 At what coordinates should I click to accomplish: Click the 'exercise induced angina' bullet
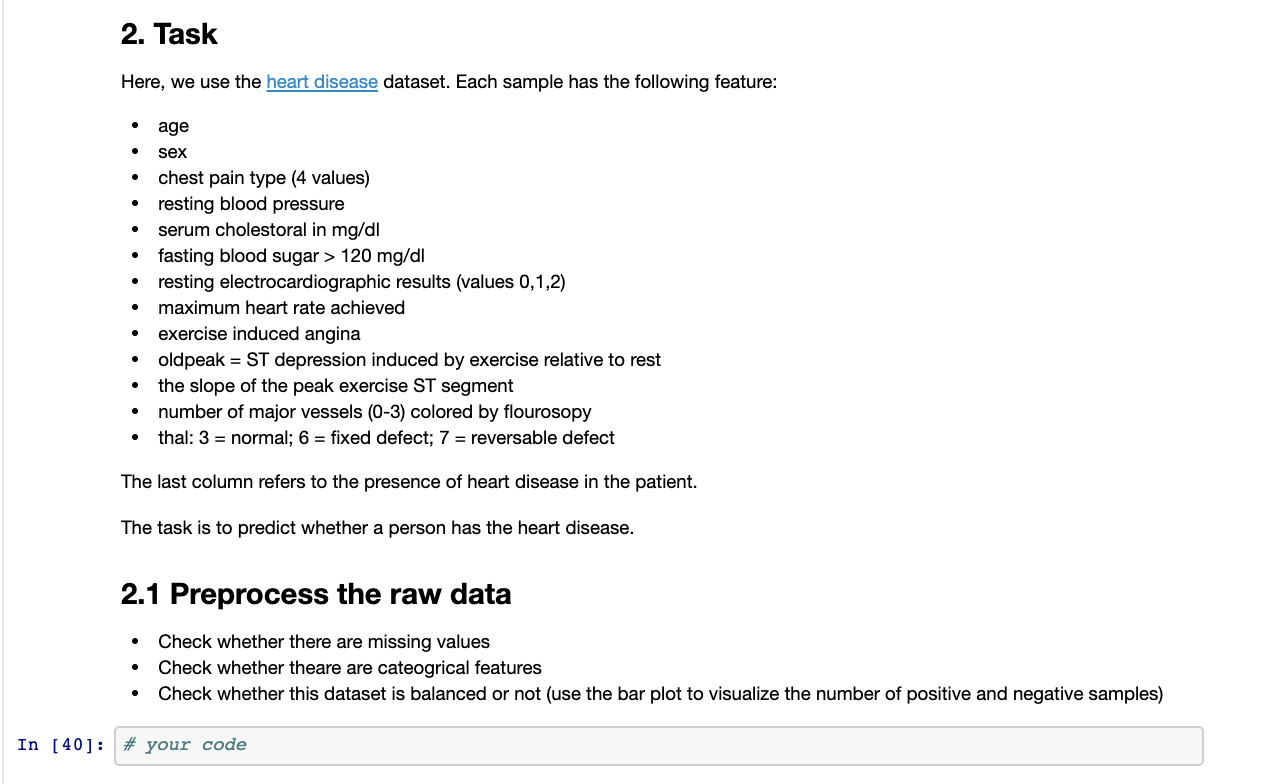[258, 333]
